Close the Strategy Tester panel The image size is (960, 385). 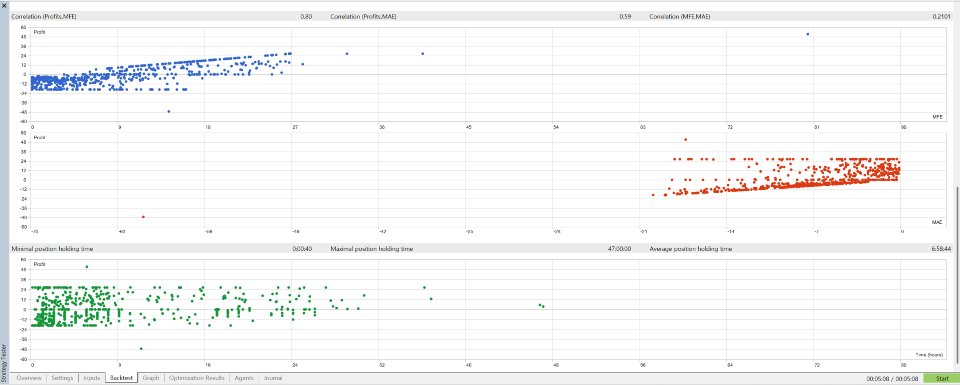pos(4,6)
